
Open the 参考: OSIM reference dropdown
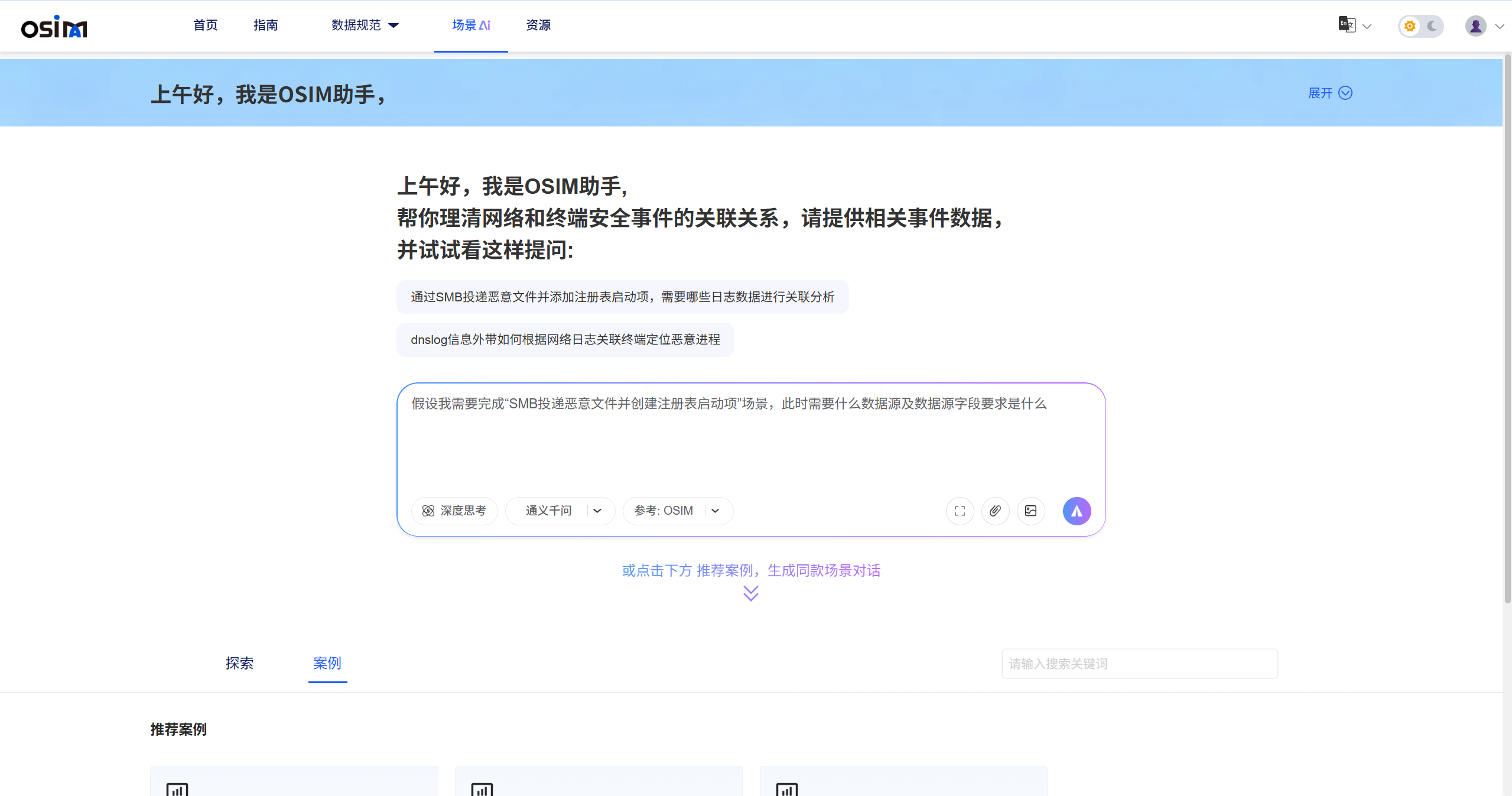click(x=678, y=511)
